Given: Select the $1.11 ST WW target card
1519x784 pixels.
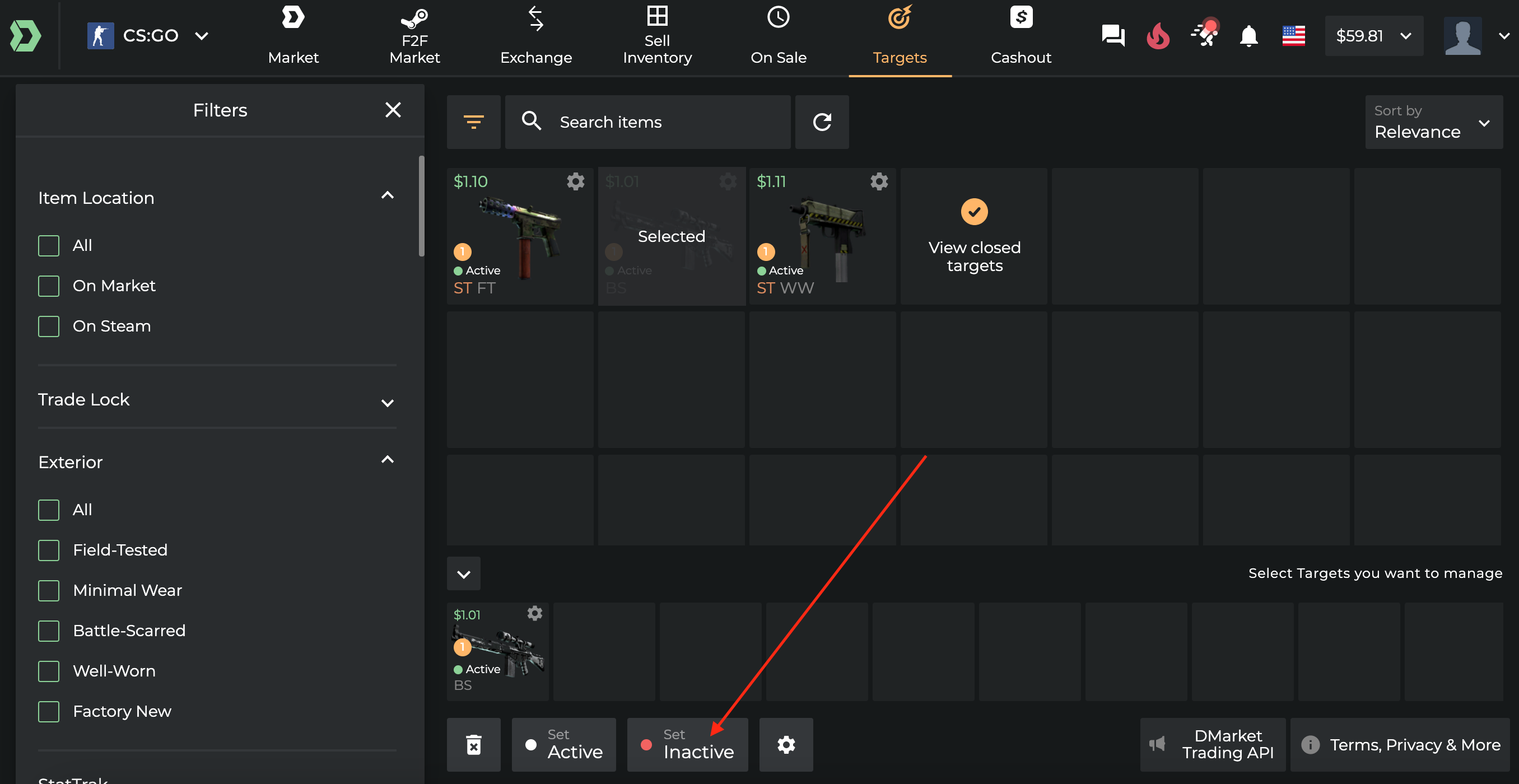Looking at the screenshot, I should 823,236.
